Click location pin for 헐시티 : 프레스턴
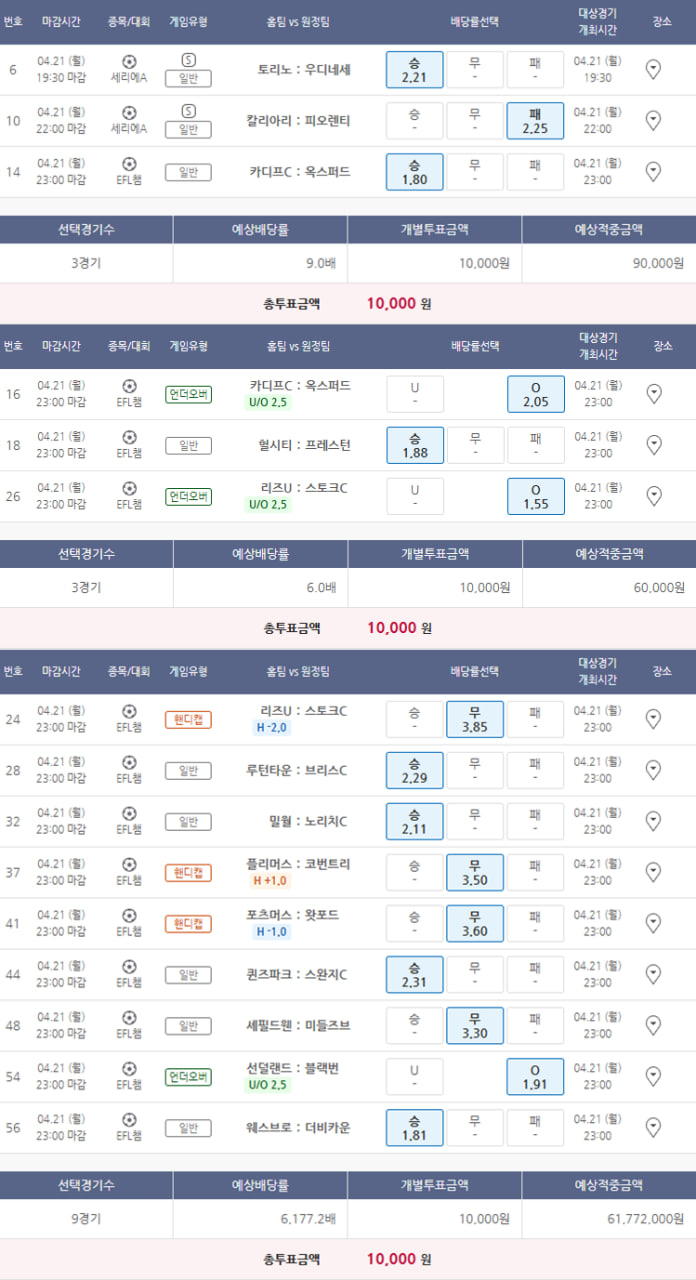The width and height of the screenshot is (696, 1280). (x=653, y=445)
